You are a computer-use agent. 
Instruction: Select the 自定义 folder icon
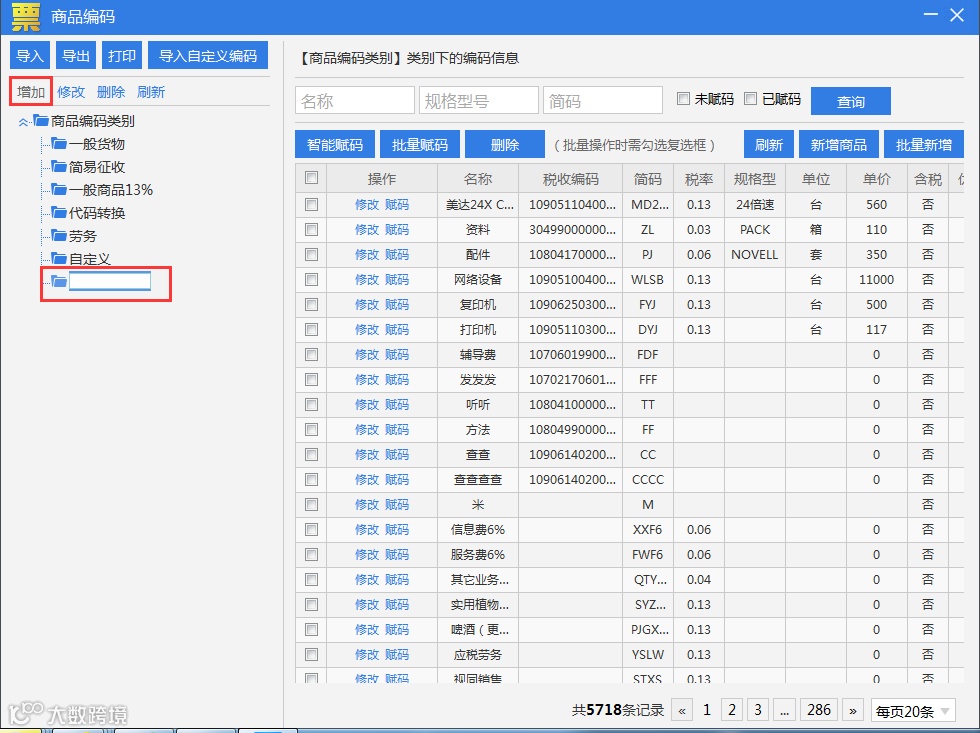(x=59, y=259)
